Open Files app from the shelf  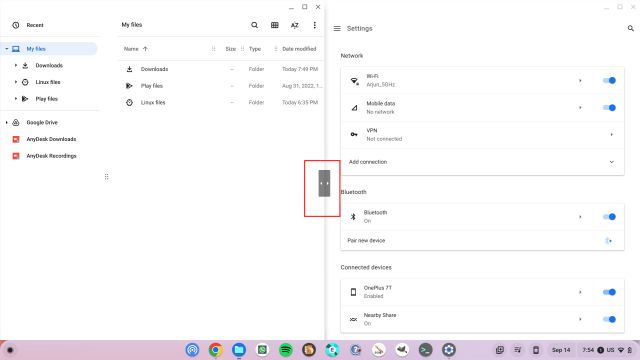coord(239,350)
